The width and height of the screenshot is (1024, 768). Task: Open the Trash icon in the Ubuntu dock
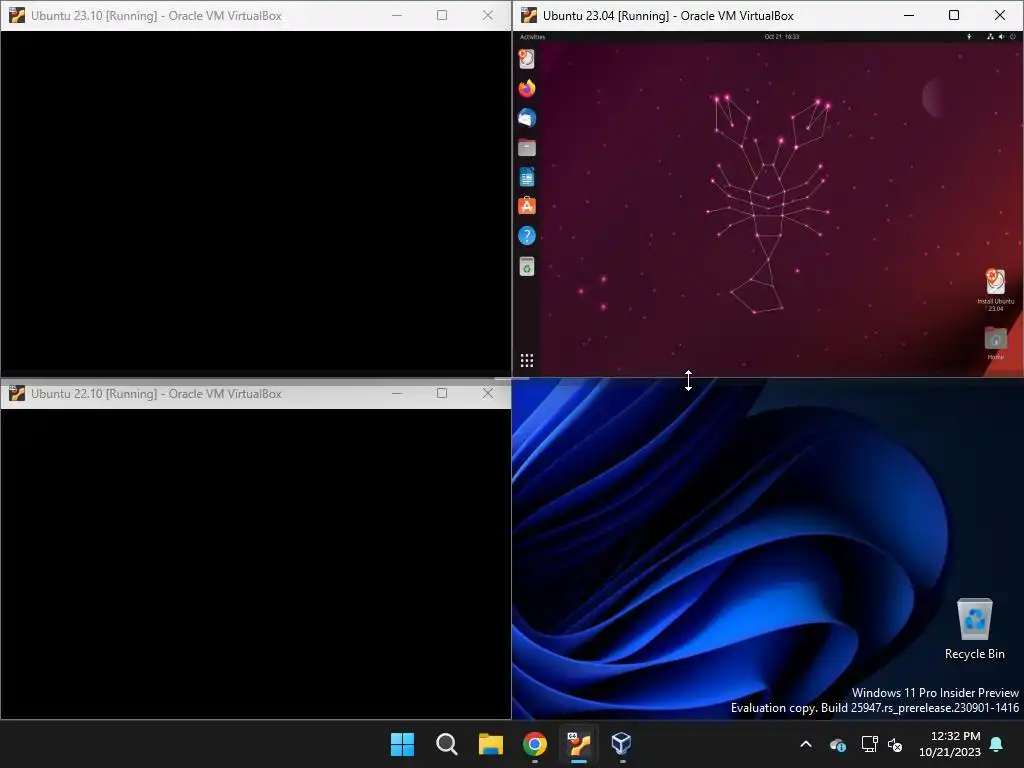(x=526, y=266)
